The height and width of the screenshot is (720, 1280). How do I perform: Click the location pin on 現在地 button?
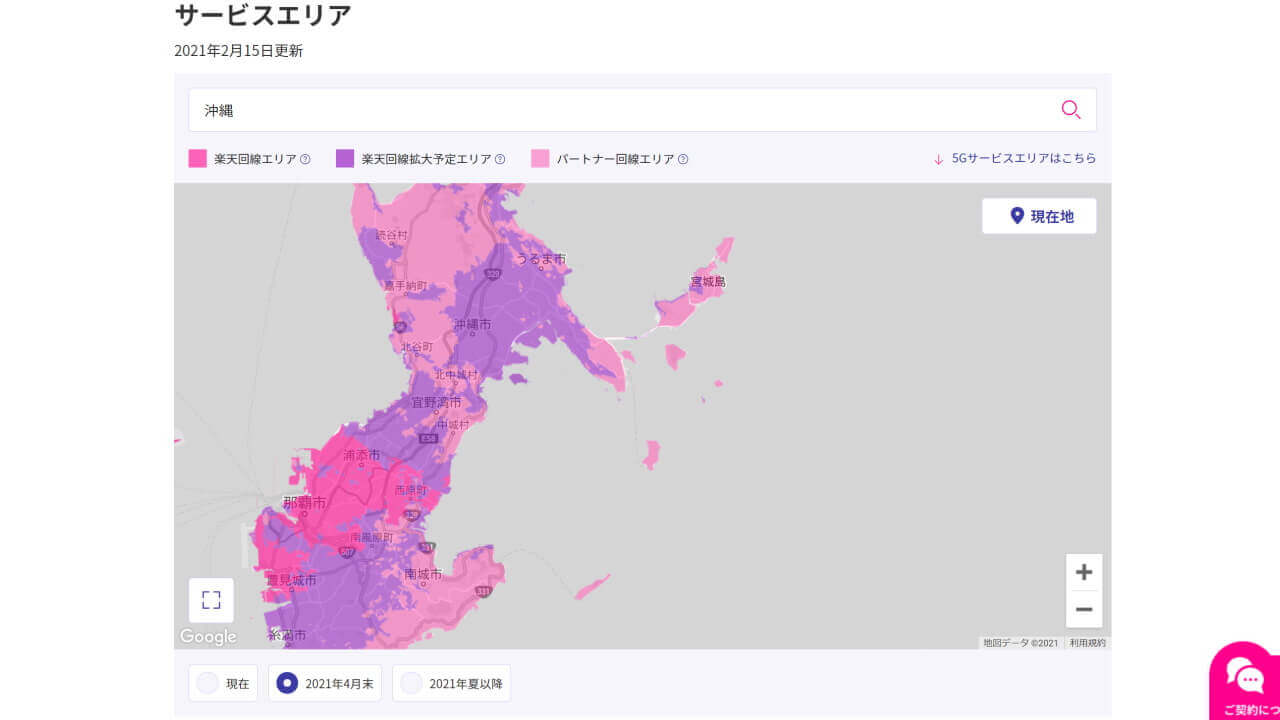tap(1016, 215)
